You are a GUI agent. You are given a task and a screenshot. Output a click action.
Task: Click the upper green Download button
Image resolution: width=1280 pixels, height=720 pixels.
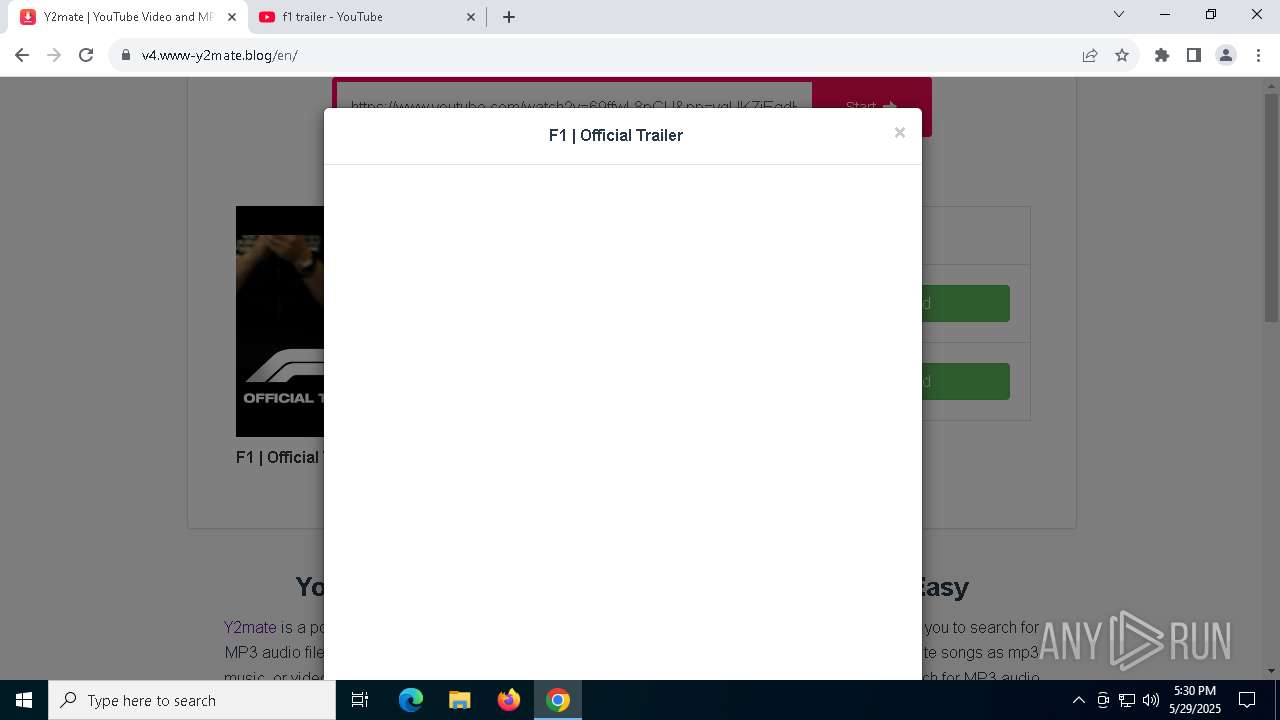click(965, 303)
